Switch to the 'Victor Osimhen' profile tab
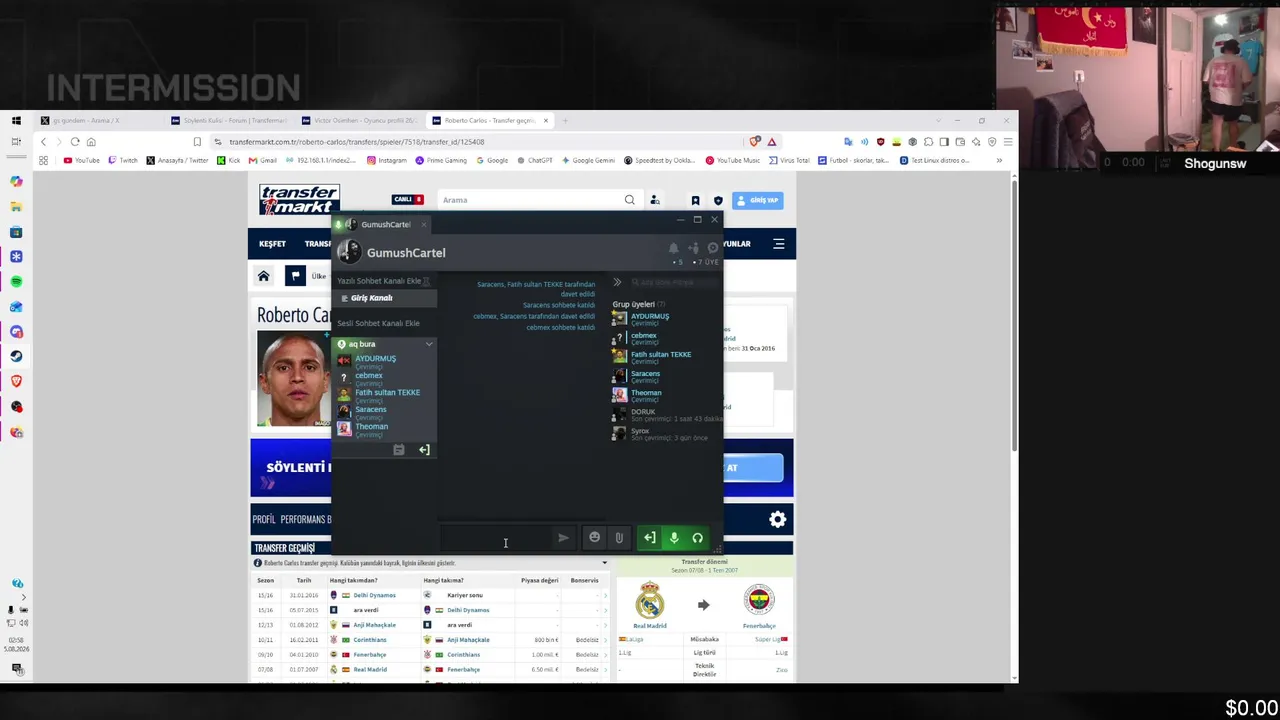The width and height of the screenshot is (1280, 720). point(360,121)
